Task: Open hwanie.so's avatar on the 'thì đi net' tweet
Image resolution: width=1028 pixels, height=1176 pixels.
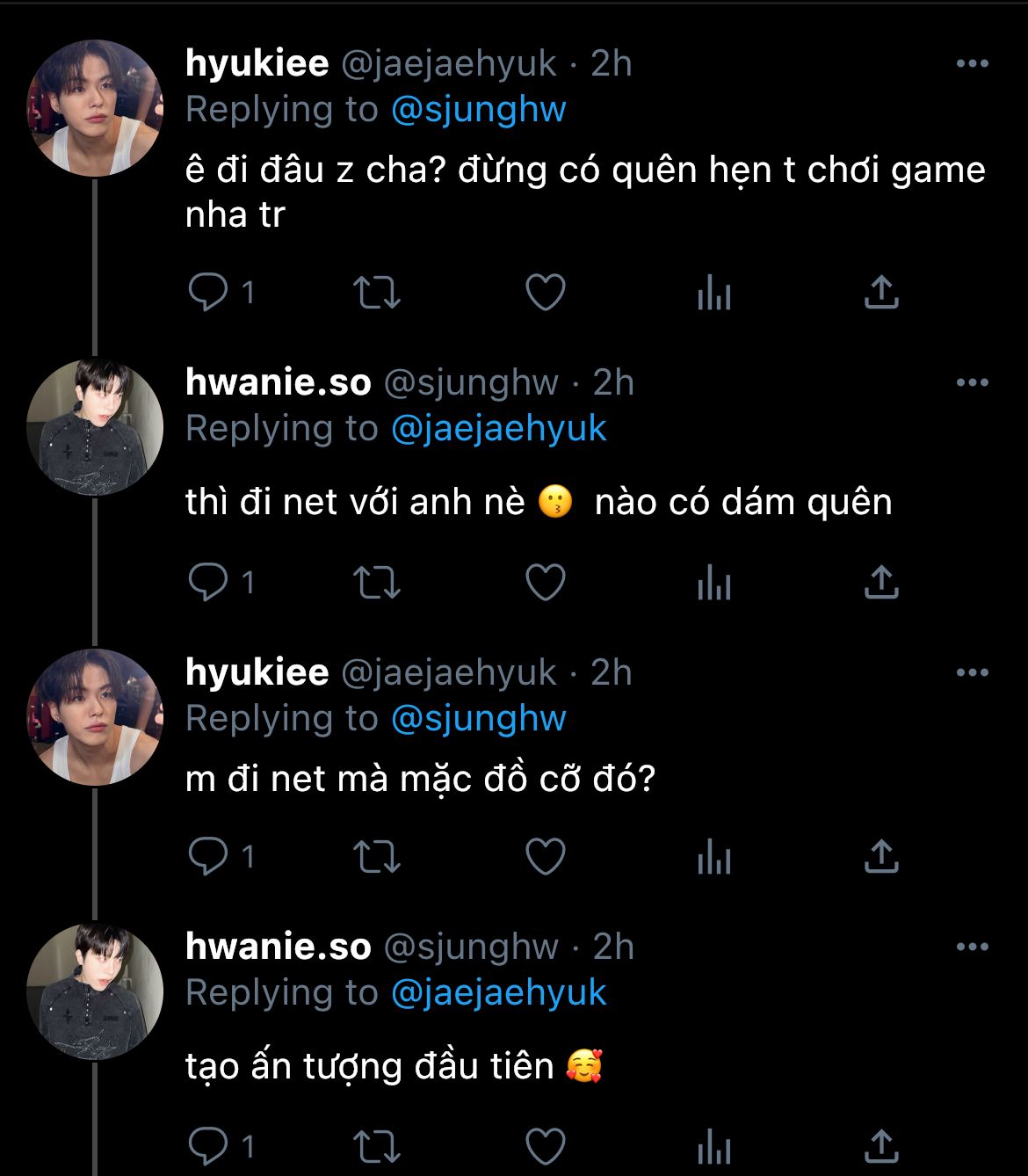Action: (x=95, y=427)
